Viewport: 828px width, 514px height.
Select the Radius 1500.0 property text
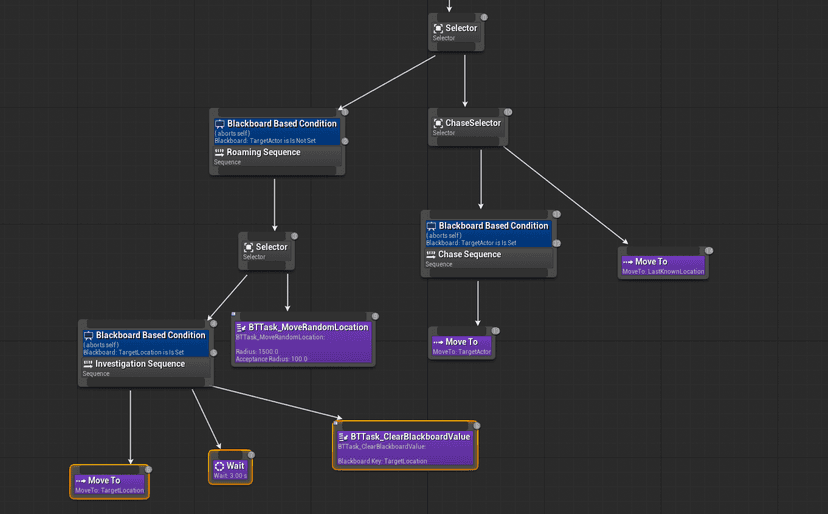point(254,352)
